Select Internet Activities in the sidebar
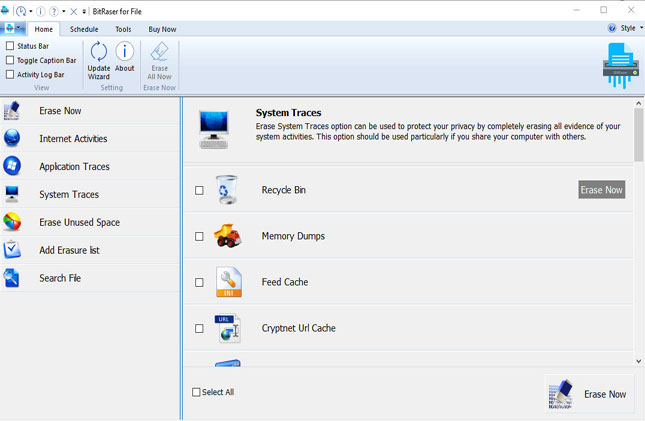Image resolution: width=645 pixels, height=421 pixels. coord(90,139)
